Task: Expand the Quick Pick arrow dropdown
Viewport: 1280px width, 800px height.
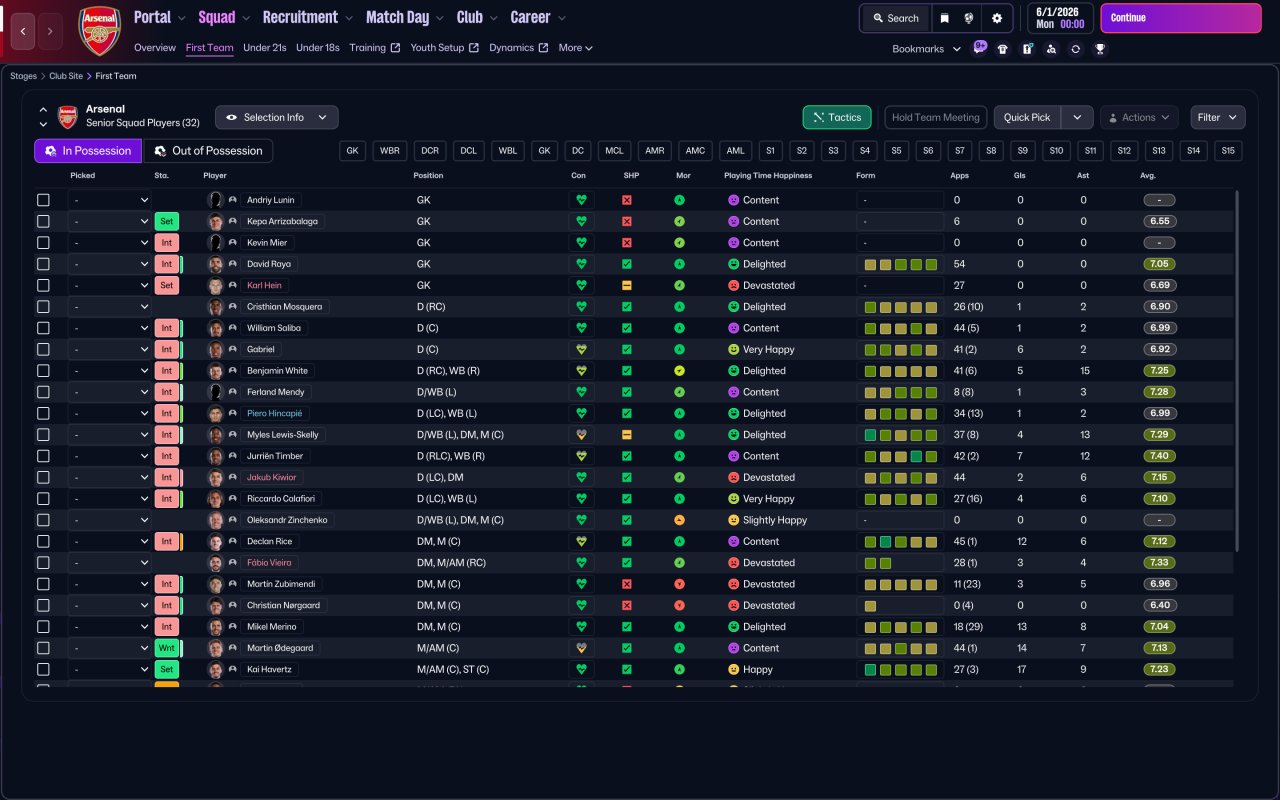Action: click(1077, 117)
